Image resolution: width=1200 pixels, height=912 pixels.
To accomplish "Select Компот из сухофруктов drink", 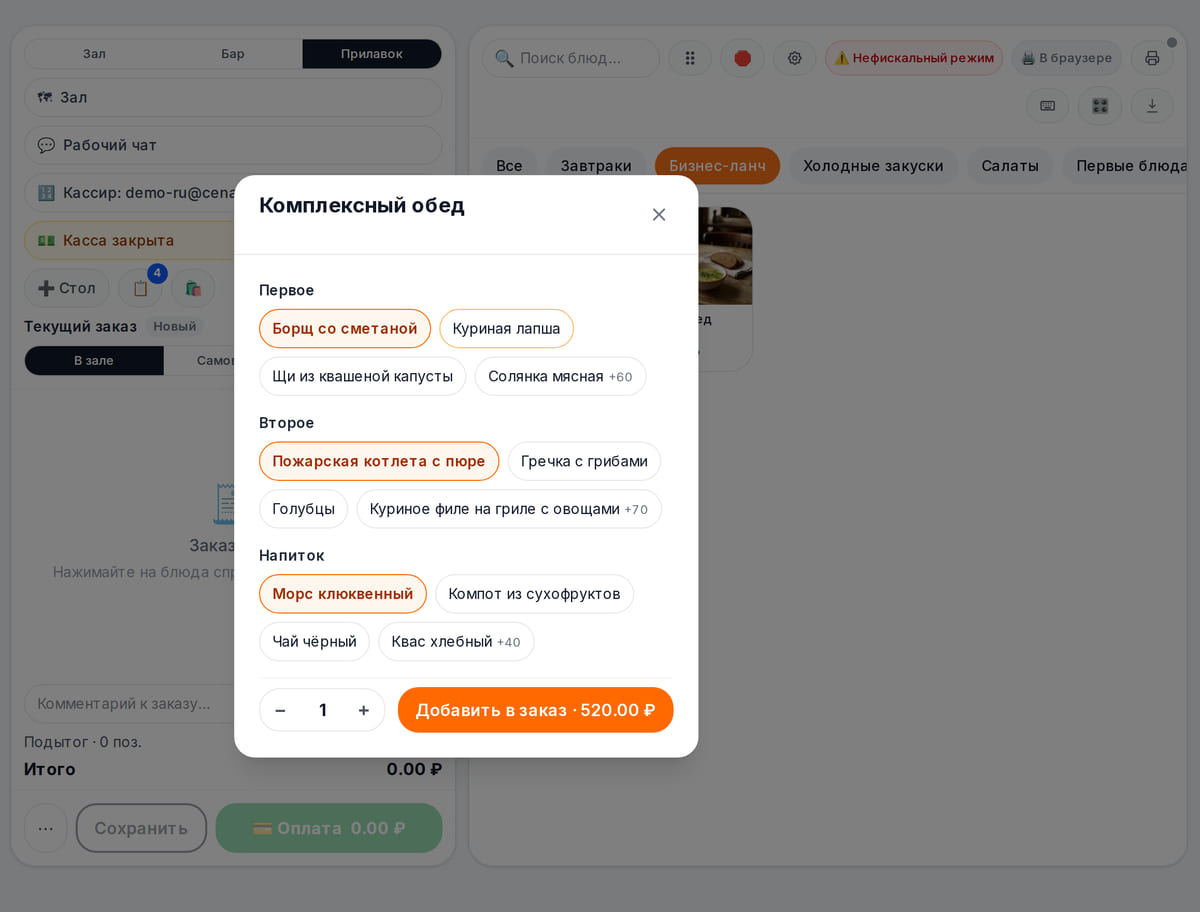I will [534, 594].
